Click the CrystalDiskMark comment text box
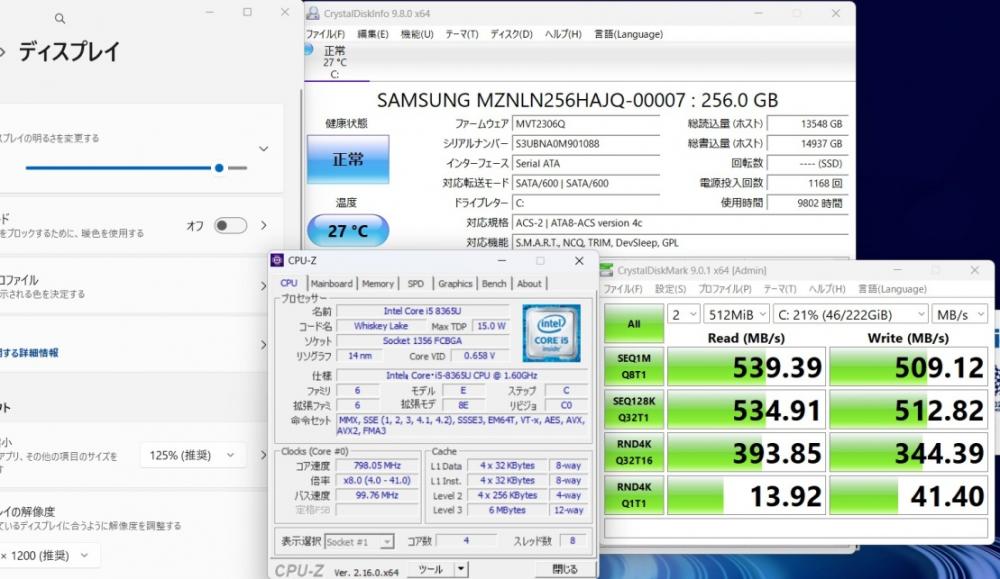The width and height of the screenshot is (1000, 579). pos(796,528)
